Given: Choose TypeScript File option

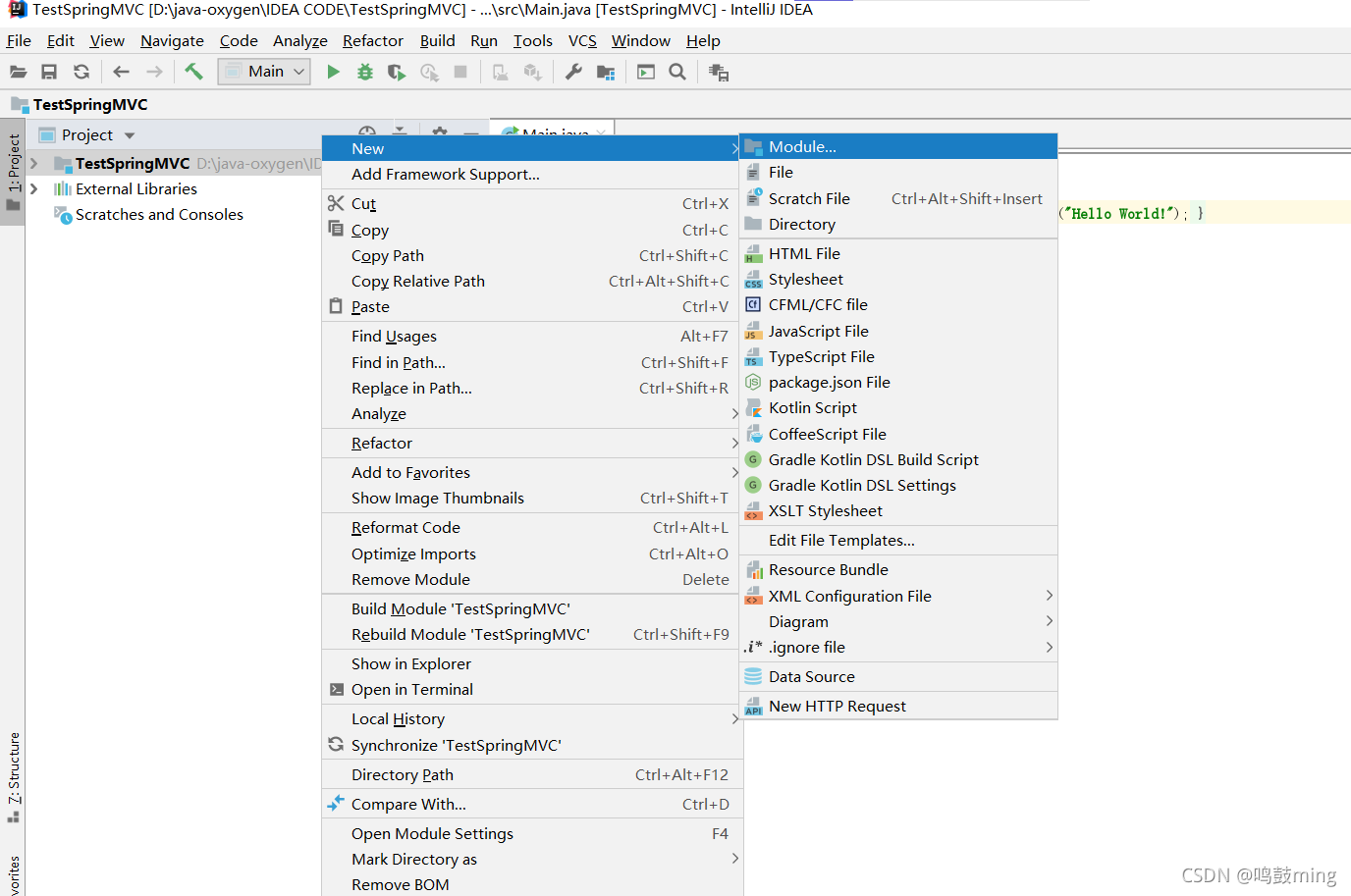Looking at the screenshot, I should click(x=898, y=356).
